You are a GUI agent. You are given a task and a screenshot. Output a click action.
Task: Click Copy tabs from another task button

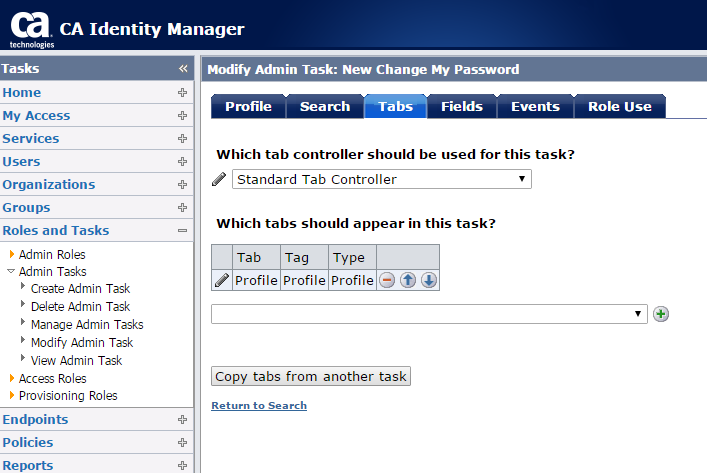[x=311, y=377]
